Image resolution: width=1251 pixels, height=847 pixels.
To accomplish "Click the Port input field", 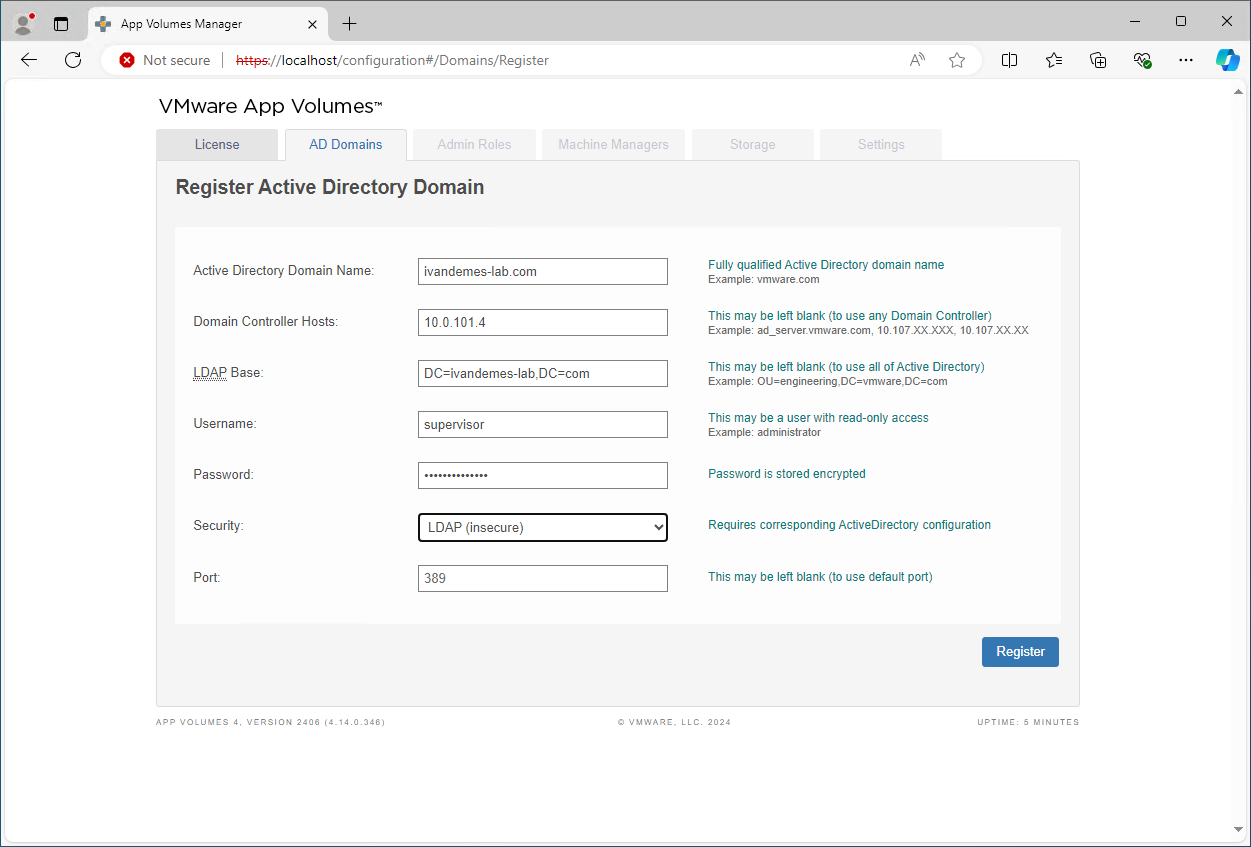I will tap(543, 578).
